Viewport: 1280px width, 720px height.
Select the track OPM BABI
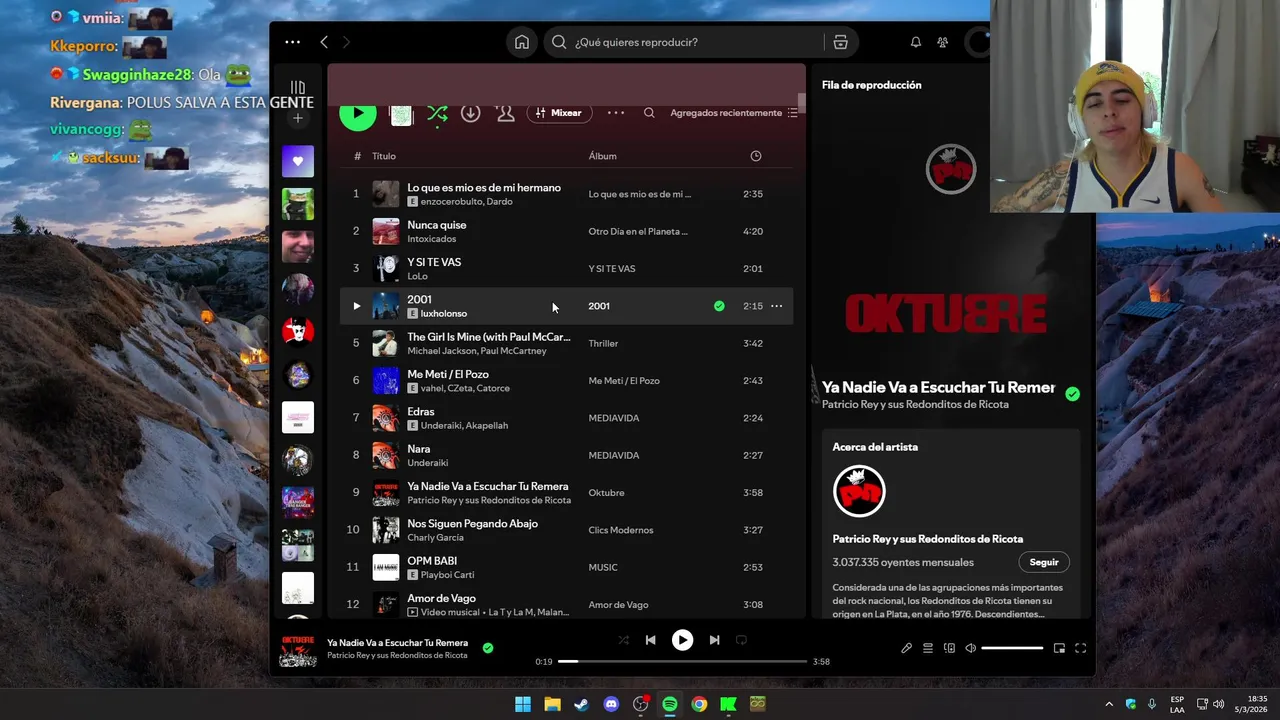point(432,561)
